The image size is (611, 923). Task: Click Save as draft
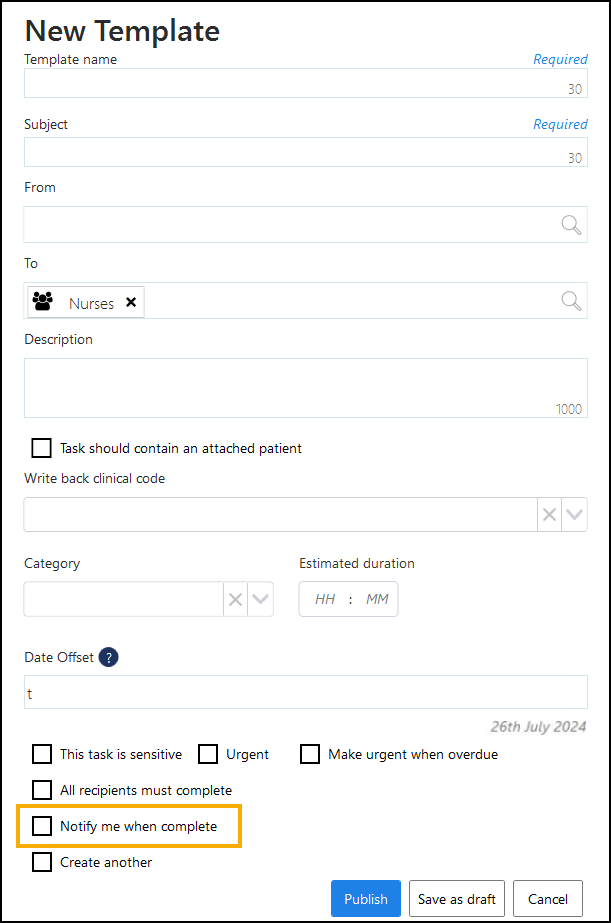(x=457, y=899)
